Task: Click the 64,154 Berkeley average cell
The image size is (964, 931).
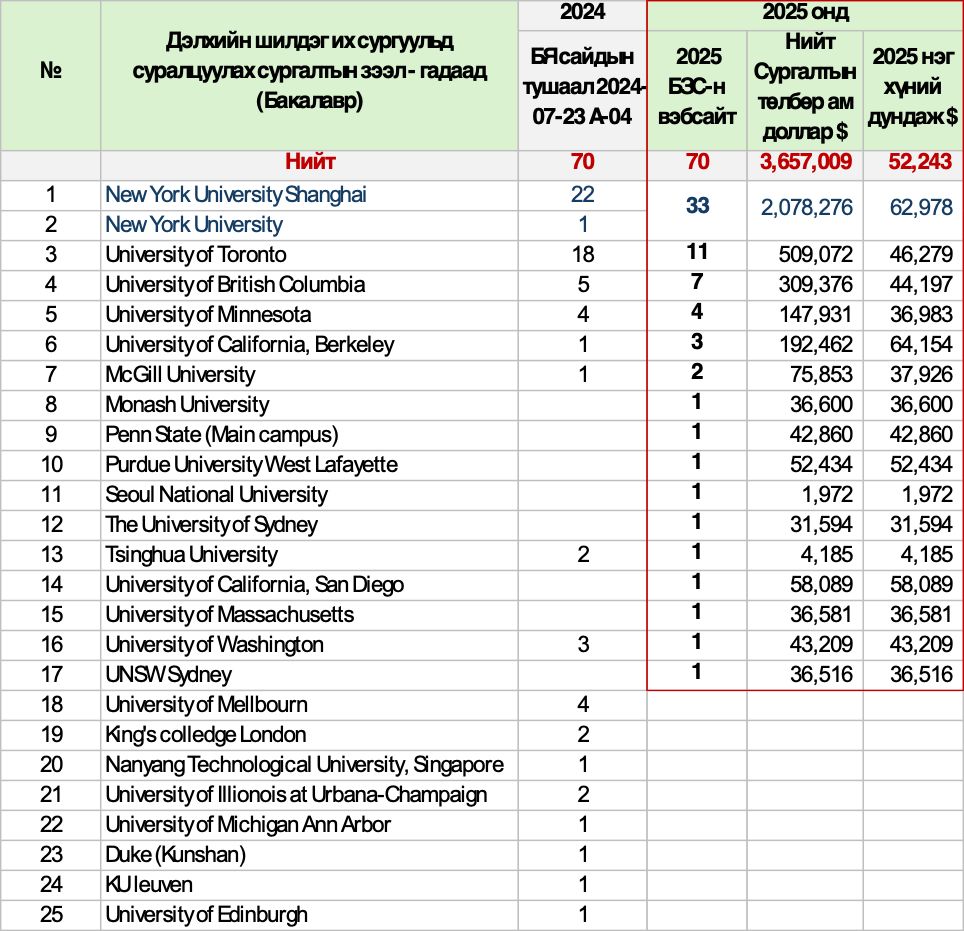Action: pos(911,345)
